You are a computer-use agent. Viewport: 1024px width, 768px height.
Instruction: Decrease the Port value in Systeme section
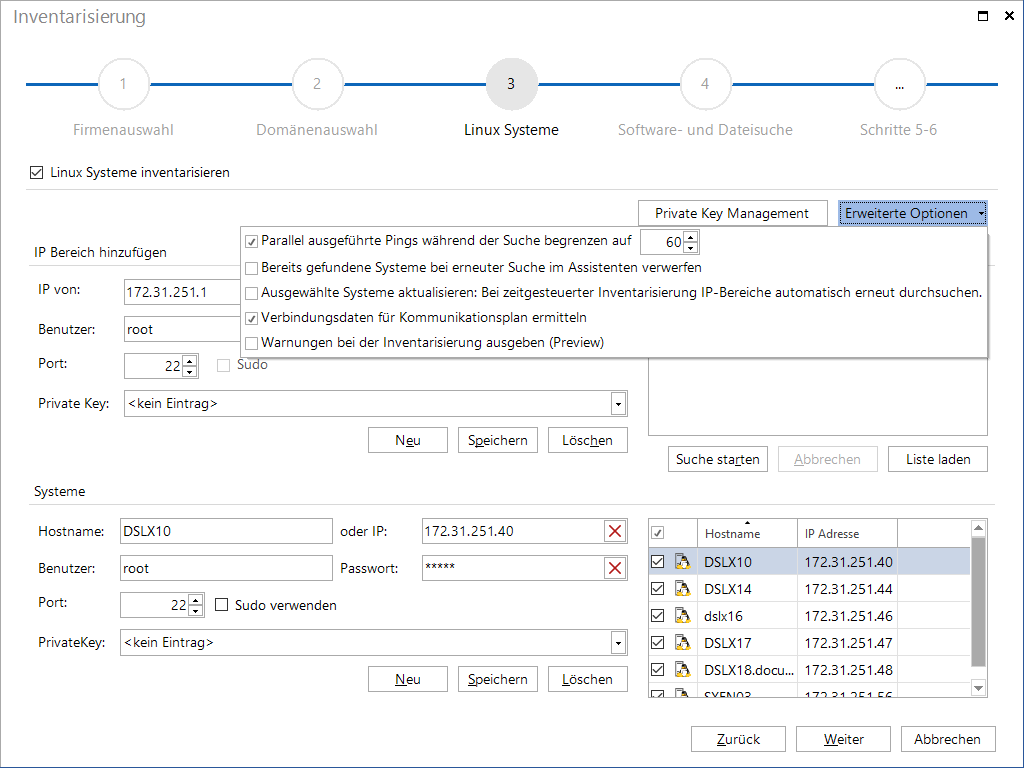coord(195,611)
